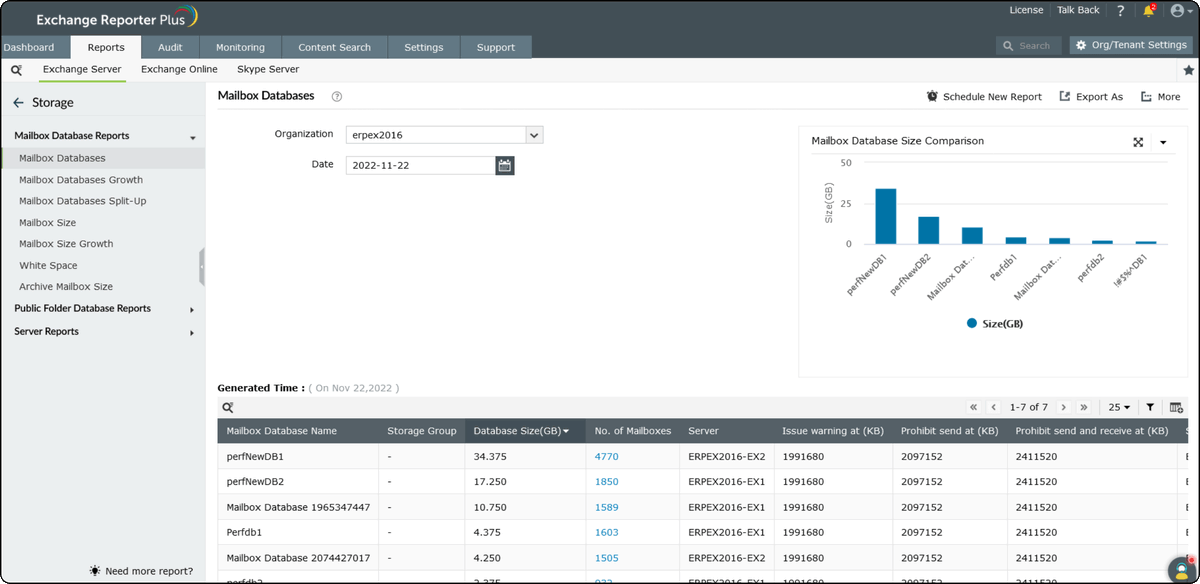The height and width of the screenshot is (584, 1200).
Task: Click the search magnifier above the report table
Action: tap(227, 407)
